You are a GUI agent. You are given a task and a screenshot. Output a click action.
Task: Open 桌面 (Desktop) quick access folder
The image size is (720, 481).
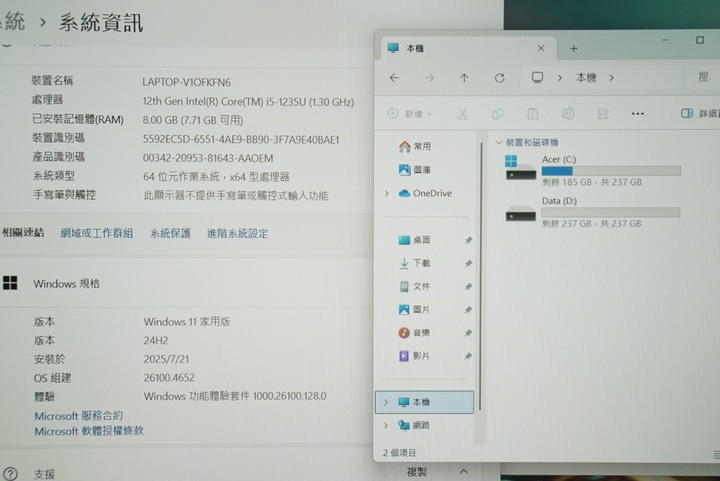[x=415, y=240]
